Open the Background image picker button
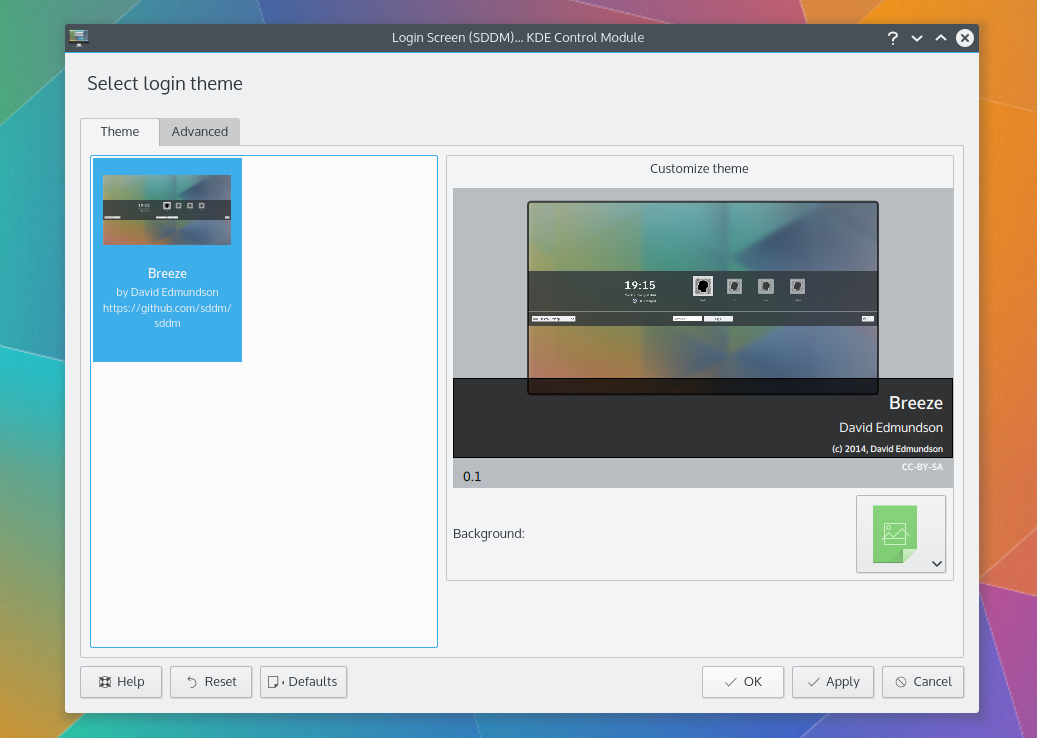This screenshot has width=1037, height=738. pyautogui.click(x=901, y=534)
